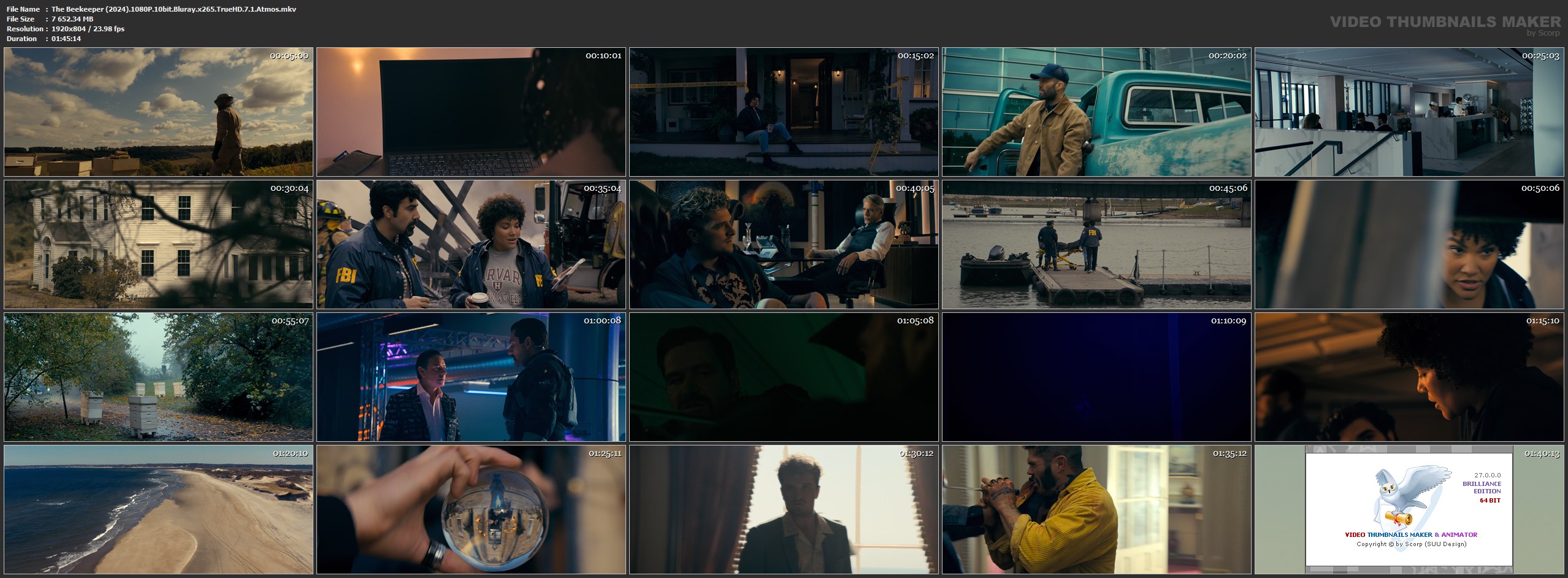This screenshot has height=578, width=1568.
Task: Click the teal pickup truck thumbnail
Action: click(x=1096, y=112)
